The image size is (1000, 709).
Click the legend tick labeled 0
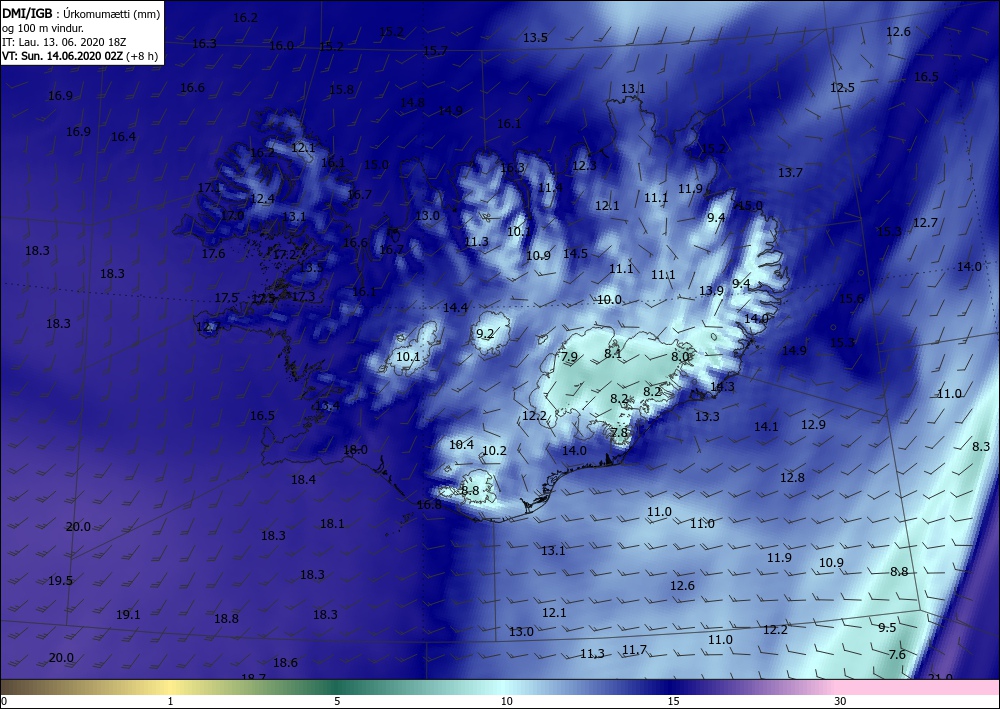4,701
